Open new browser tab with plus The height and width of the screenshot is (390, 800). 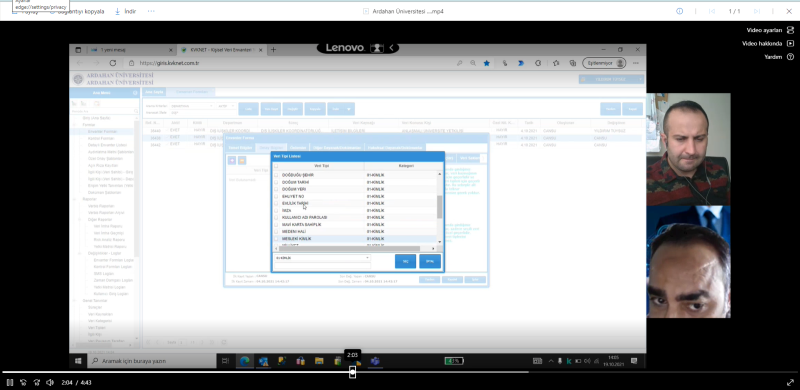pyautogui.click(x=273, y=50)
